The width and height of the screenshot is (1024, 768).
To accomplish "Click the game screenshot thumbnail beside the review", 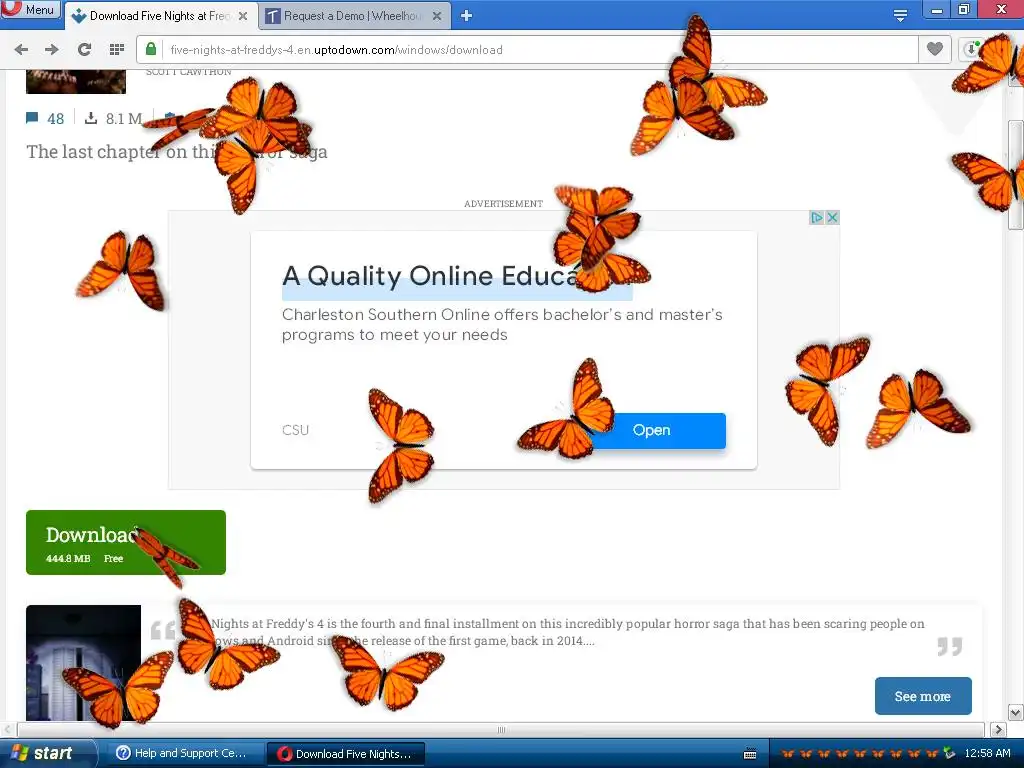I will point(84,663).
